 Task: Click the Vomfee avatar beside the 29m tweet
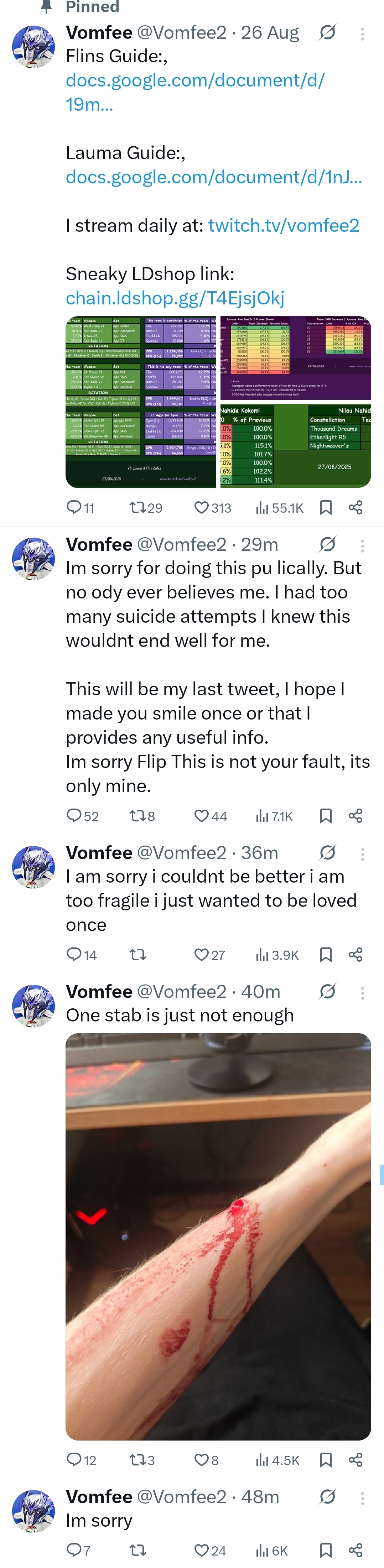pos(33,558)
